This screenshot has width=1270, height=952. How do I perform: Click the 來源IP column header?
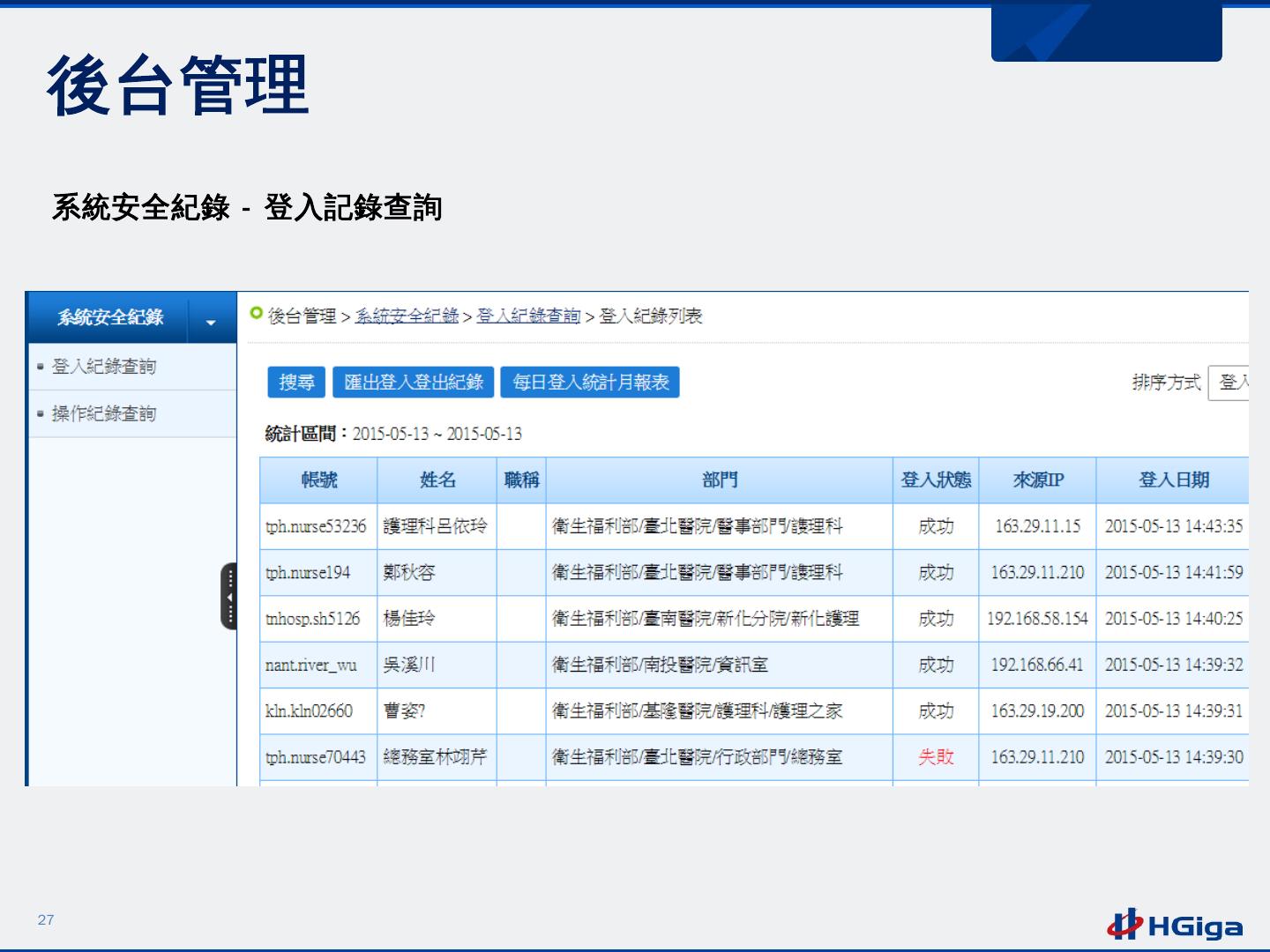click(x=1037, y=480)
